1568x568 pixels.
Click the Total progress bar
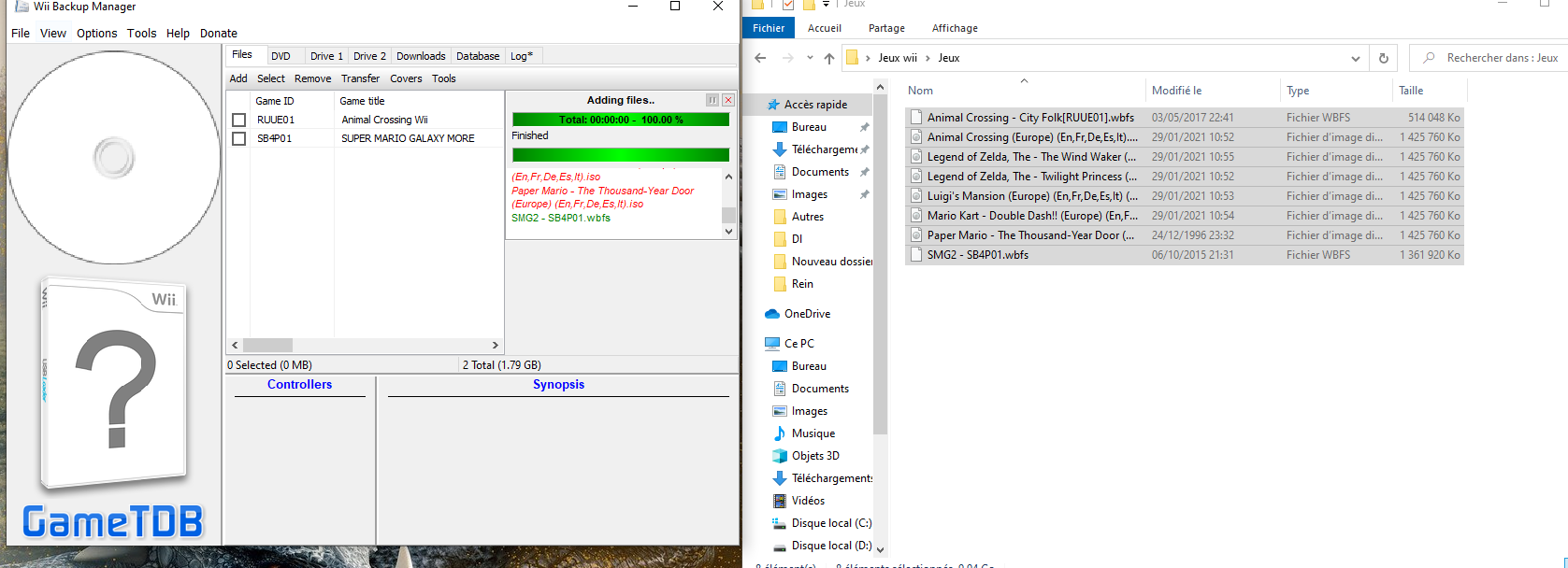(621, 120)
